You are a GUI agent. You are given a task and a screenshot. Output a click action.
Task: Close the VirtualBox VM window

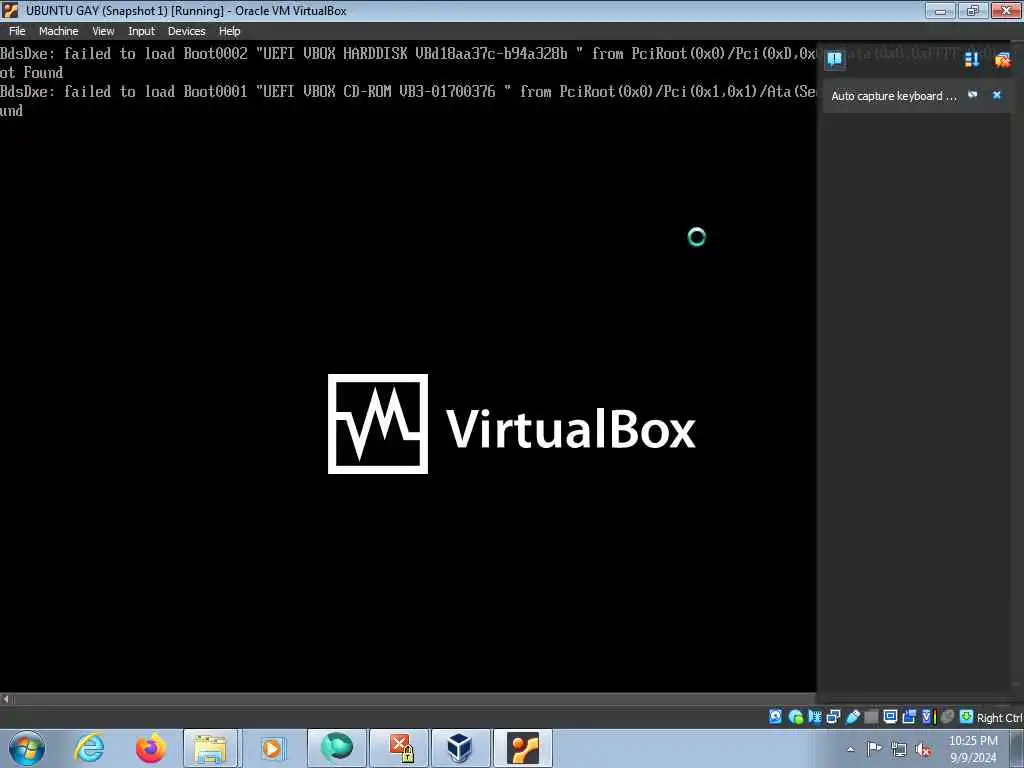(x=1006, y=10)
